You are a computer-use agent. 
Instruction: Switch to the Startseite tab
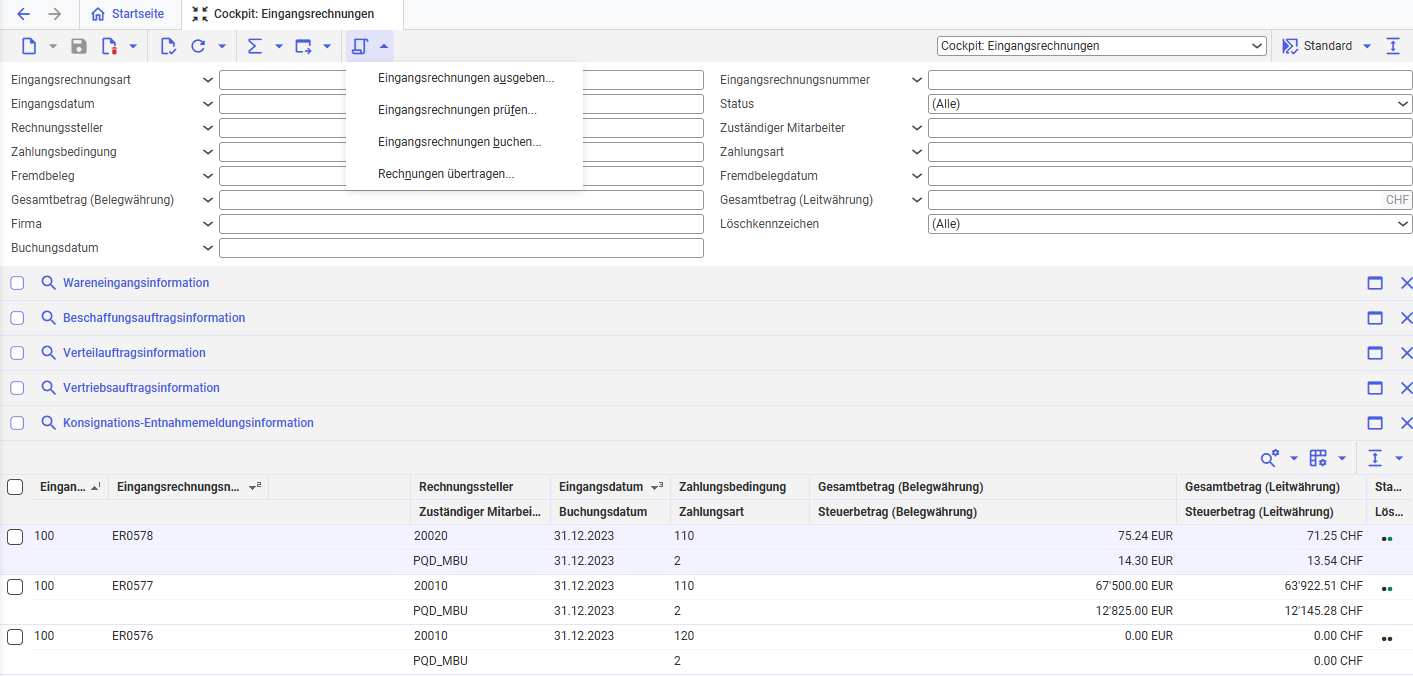[127, 14]
